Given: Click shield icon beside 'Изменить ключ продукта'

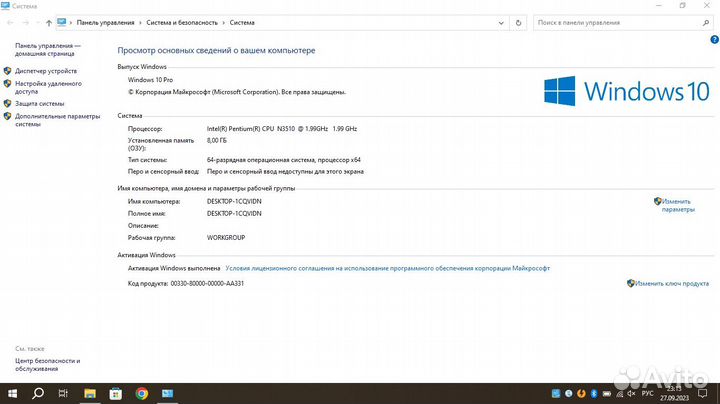Looking at the screenshot, I should (630, 283).
